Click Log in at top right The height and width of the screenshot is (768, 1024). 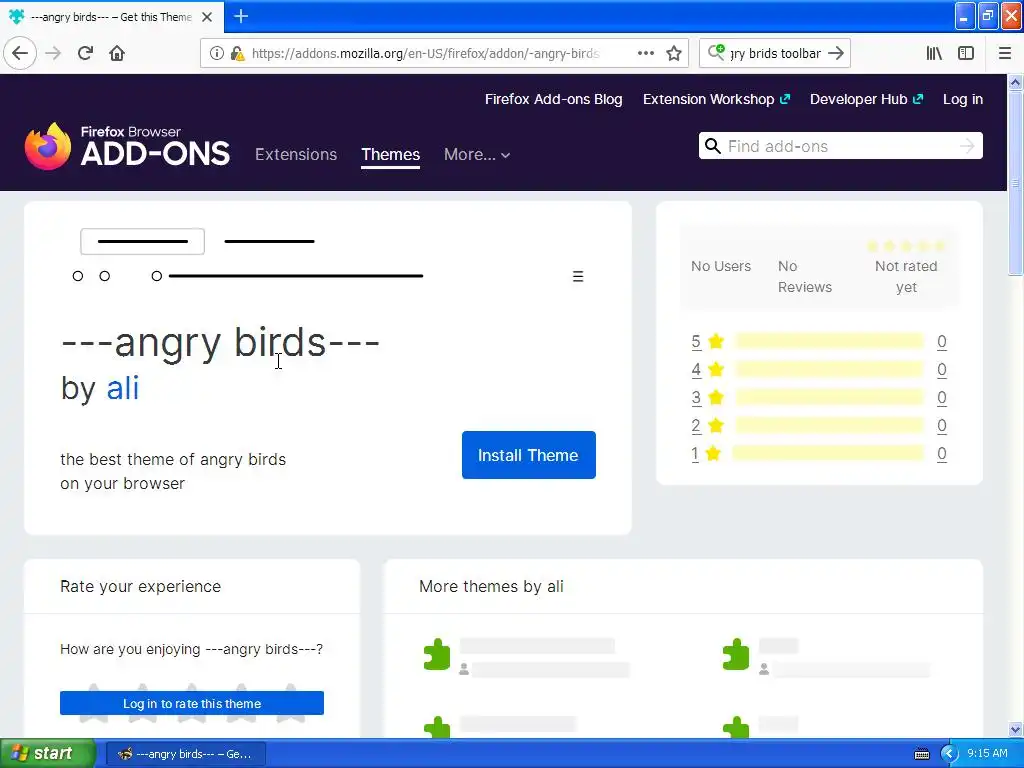[x=963, y=99]
